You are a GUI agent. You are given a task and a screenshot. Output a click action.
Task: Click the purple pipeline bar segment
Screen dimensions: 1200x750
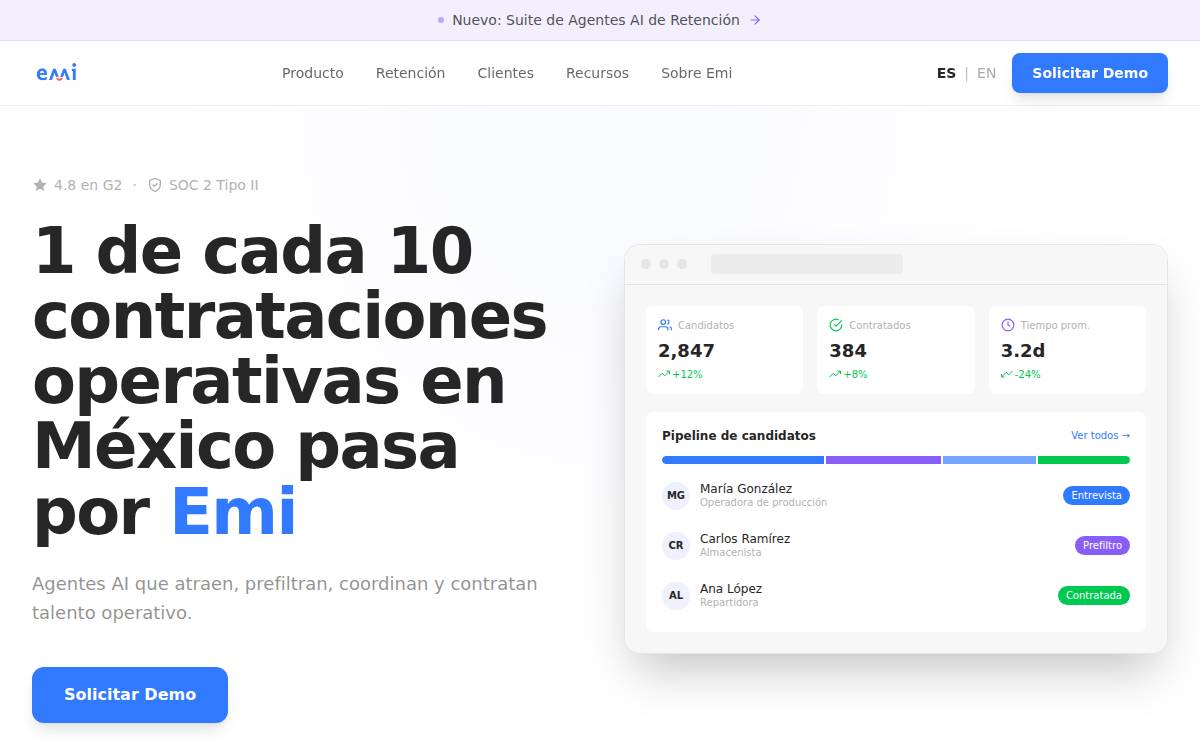pyautogui.click(x=883, y=460)
